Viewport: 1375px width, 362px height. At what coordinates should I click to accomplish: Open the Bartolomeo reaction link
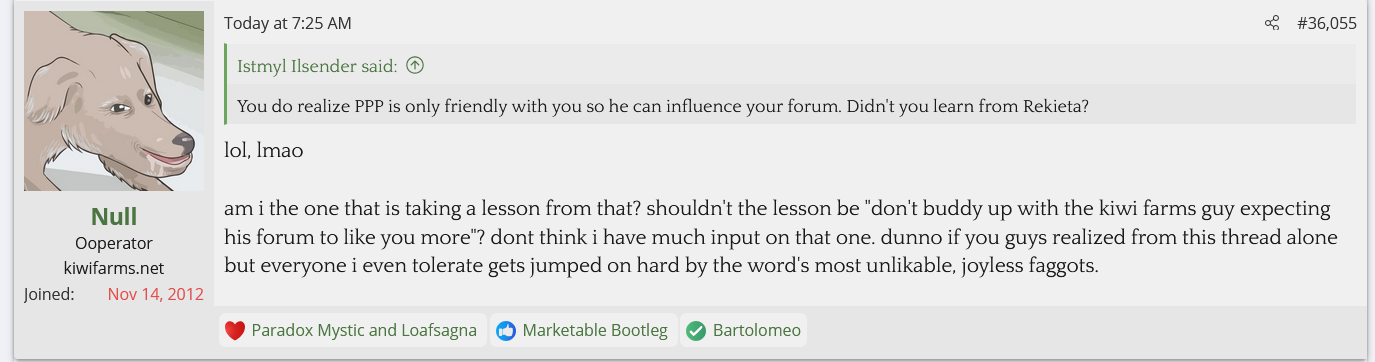pyautogui.click(x=757, y=330)
